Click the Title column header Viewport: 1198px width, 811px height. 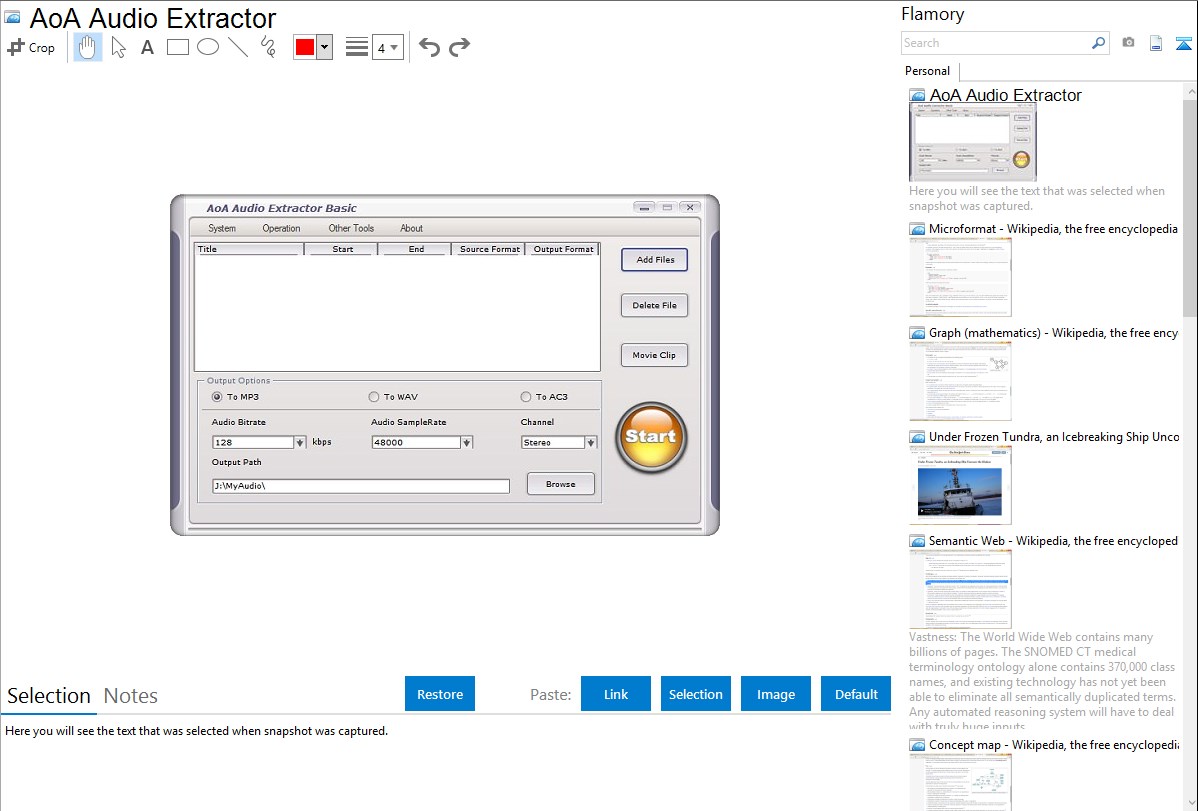point(249,249)
